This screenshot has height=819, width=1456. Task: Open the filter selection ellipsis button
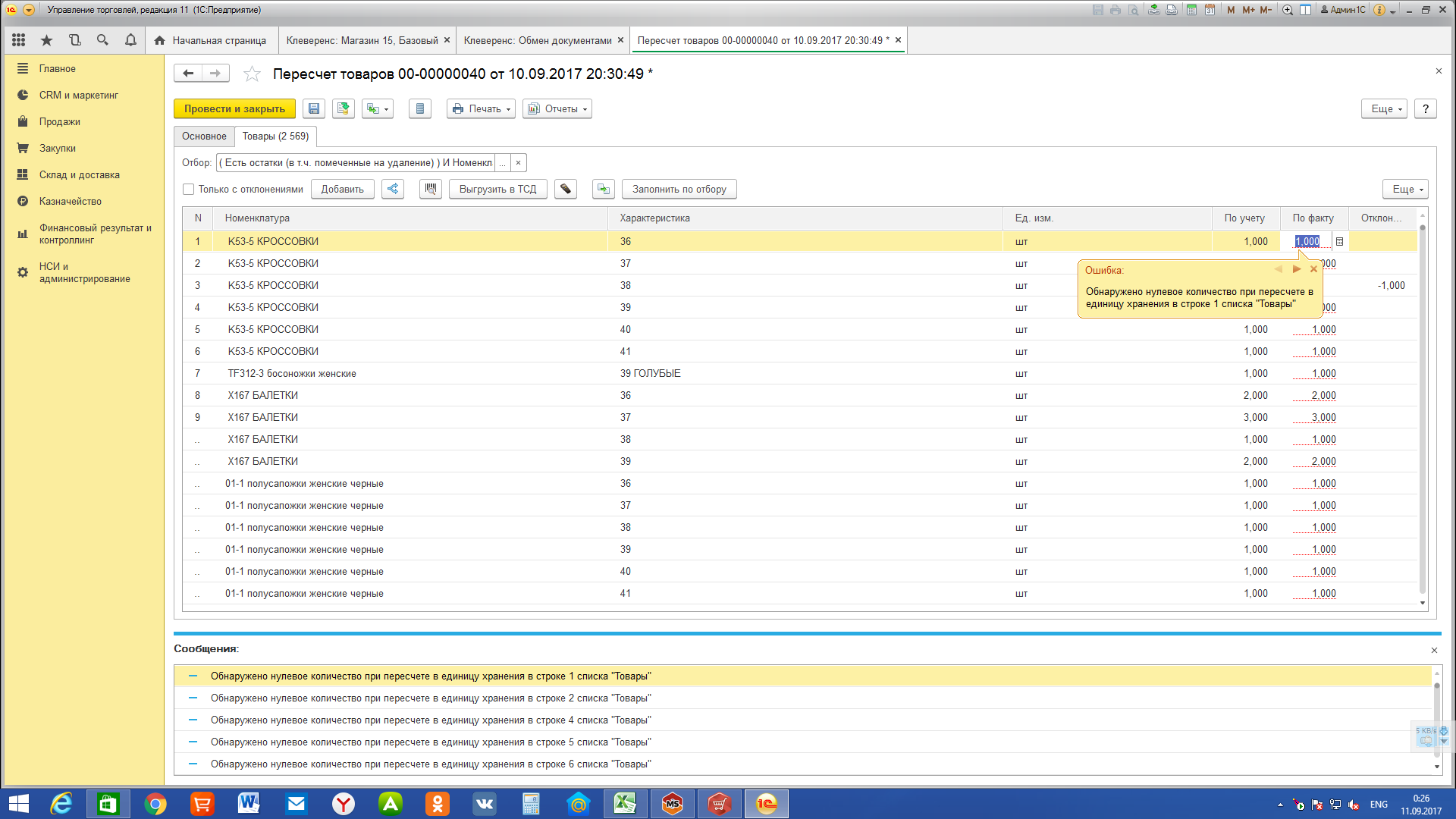(502, 163)
